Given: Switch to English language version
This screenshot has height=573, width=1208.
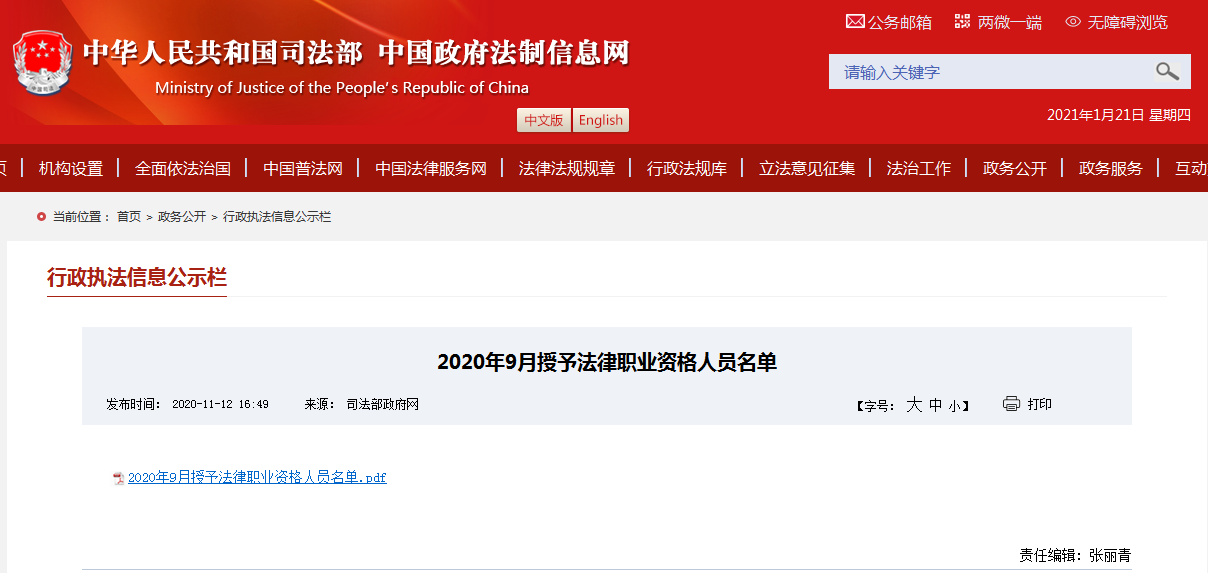Looking at the screenshot, I should [600, 120].
